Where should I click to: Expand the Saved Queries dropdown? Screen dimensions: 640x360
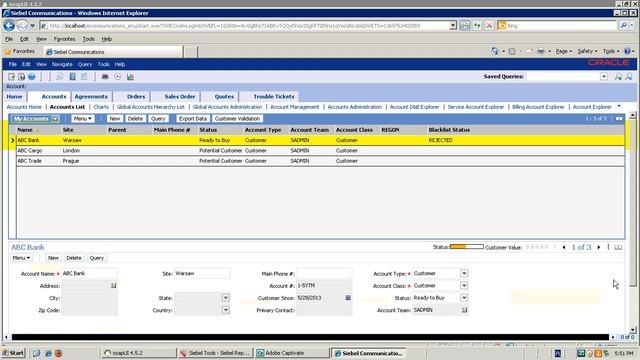click(x=604, y=77)
